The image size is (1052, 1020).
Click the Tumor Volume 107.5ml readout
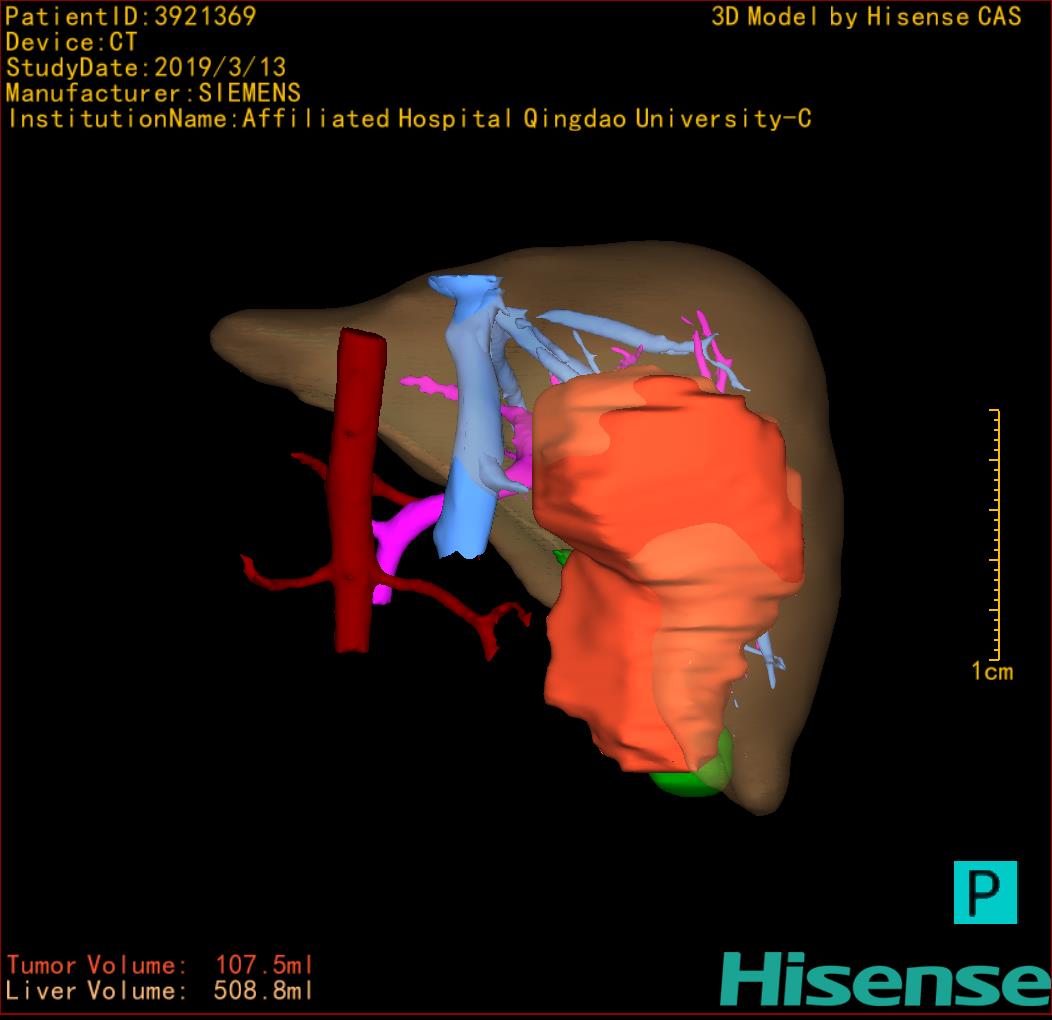pos(160,965)
